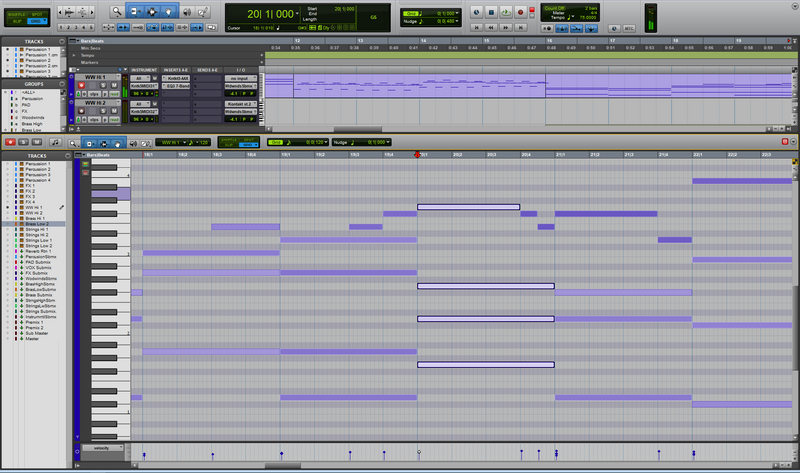The image size is (800, 473).
Task: Select the Selector tool in main toolbar
Action: 152,12
